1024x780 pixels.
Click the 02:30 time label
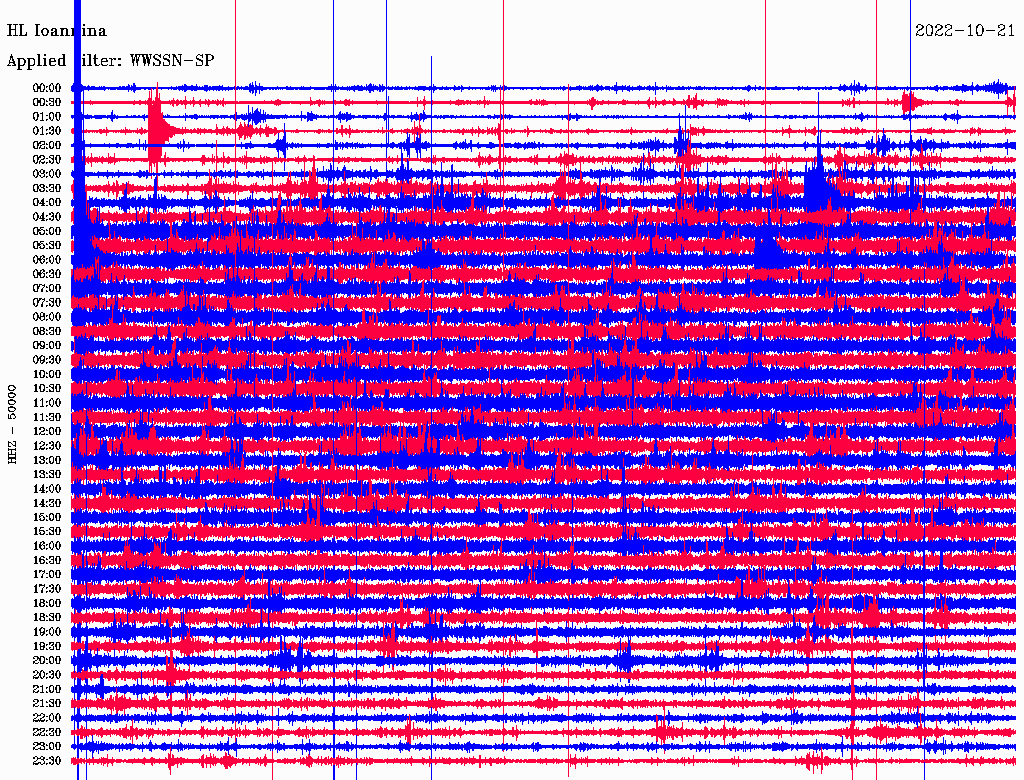point(47,160)
